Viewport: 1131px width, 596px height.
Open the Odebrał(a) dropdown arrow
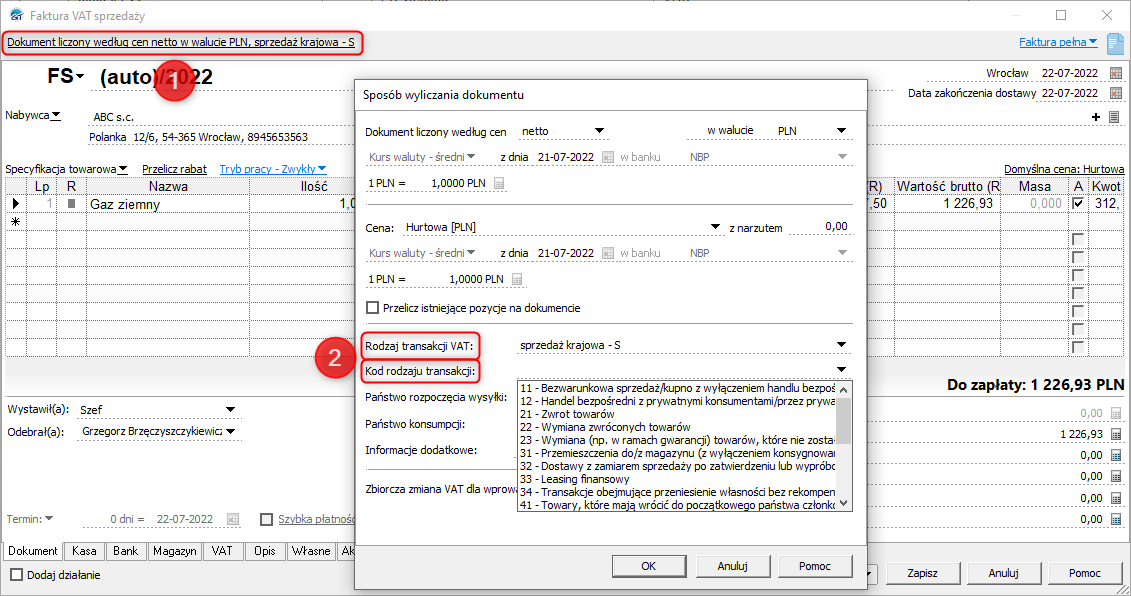pos(230,431)
